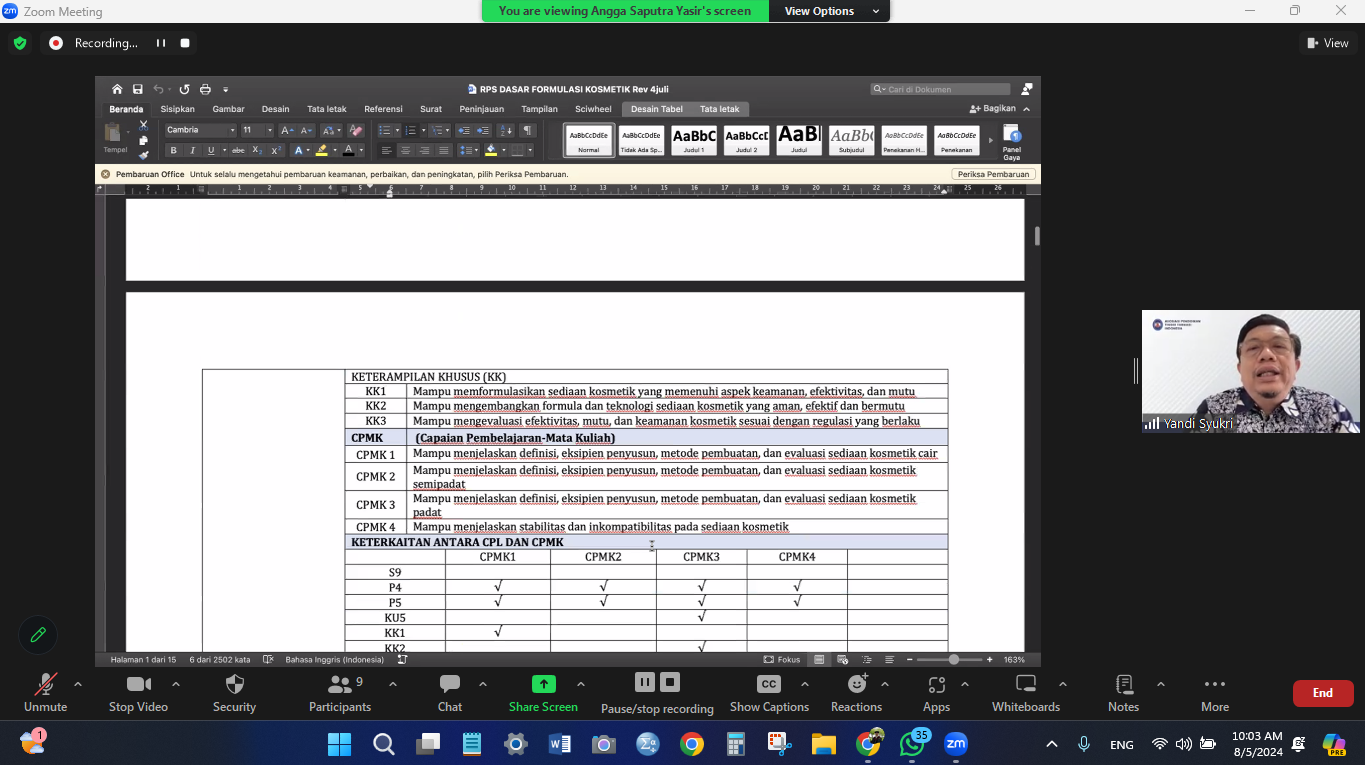The width and height of the screenshot is (1365, 765).
Task: Open the Reactions panel
Action: click(x=856, y=685)
